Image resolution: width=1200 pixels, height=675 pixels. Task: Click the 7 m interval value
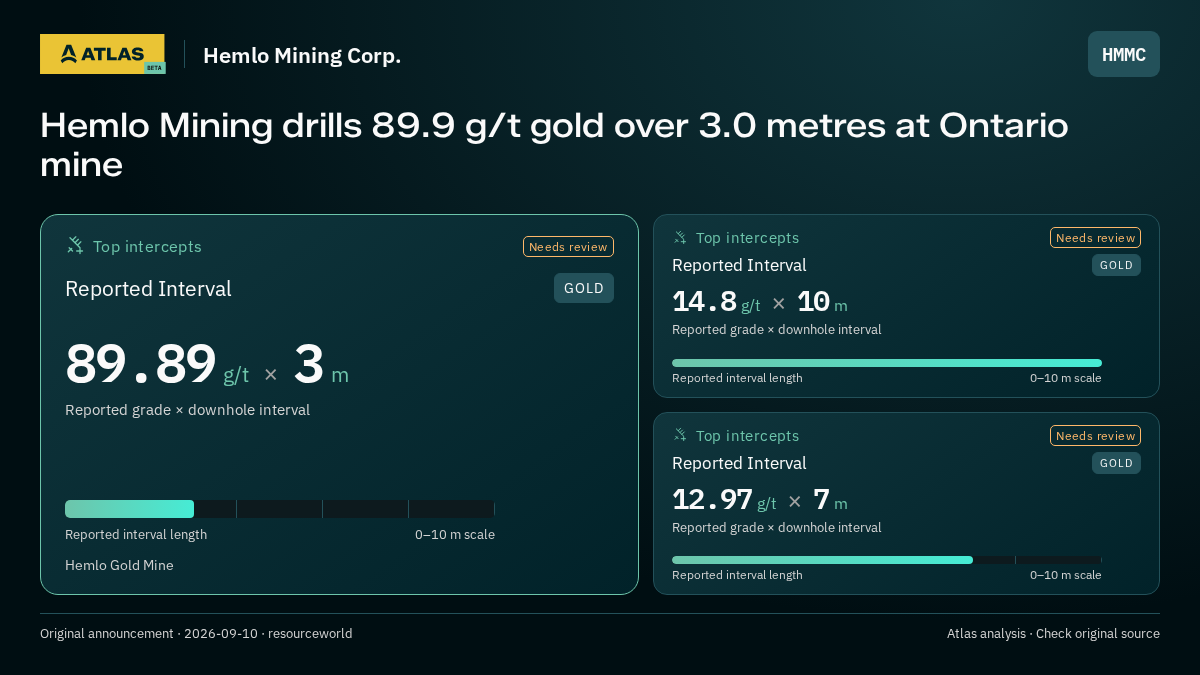pos(830,500)
